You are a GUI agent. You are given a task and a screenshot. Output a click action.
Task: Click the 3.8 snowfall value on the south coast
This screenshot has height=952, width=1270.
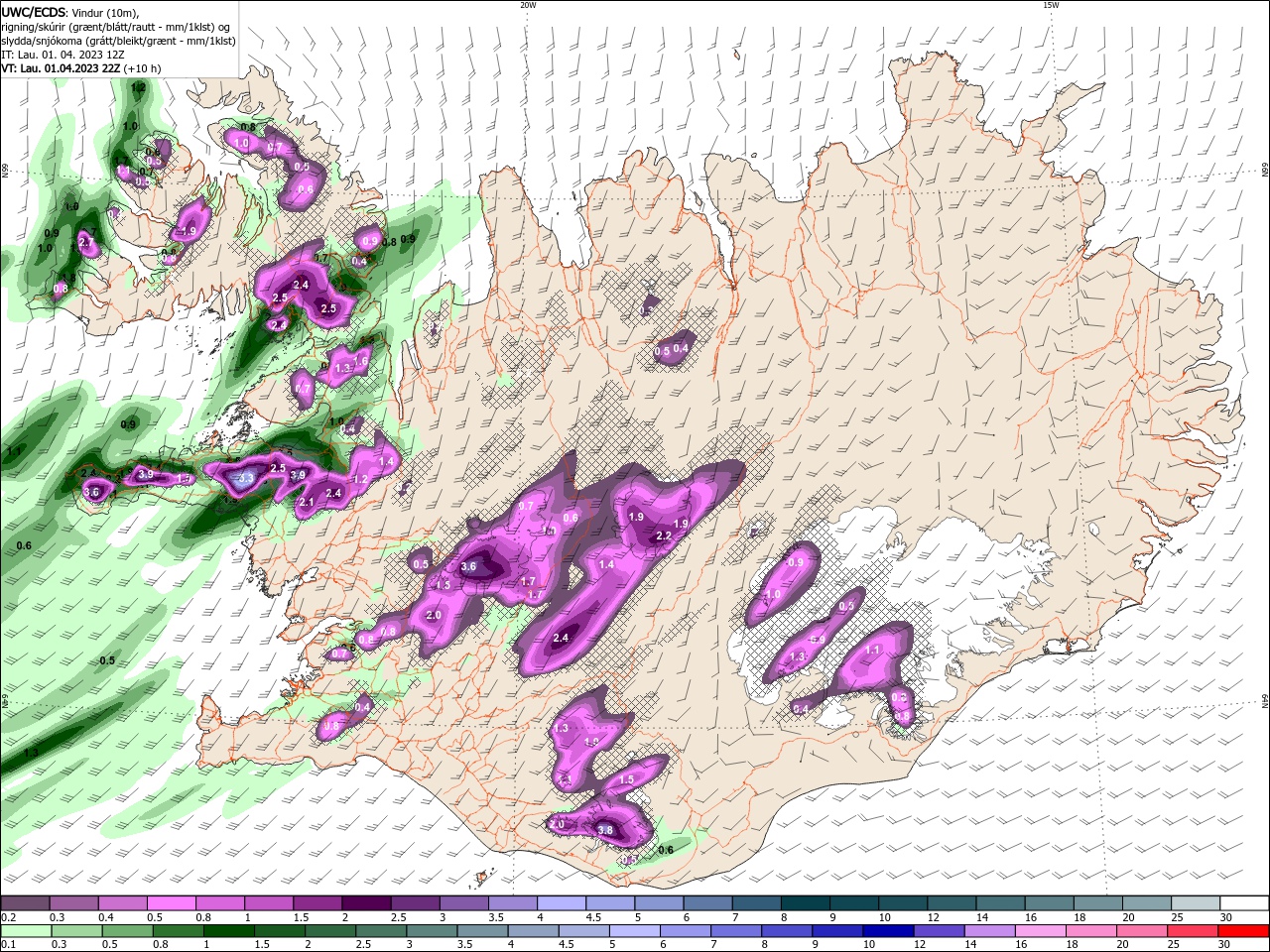607,830
